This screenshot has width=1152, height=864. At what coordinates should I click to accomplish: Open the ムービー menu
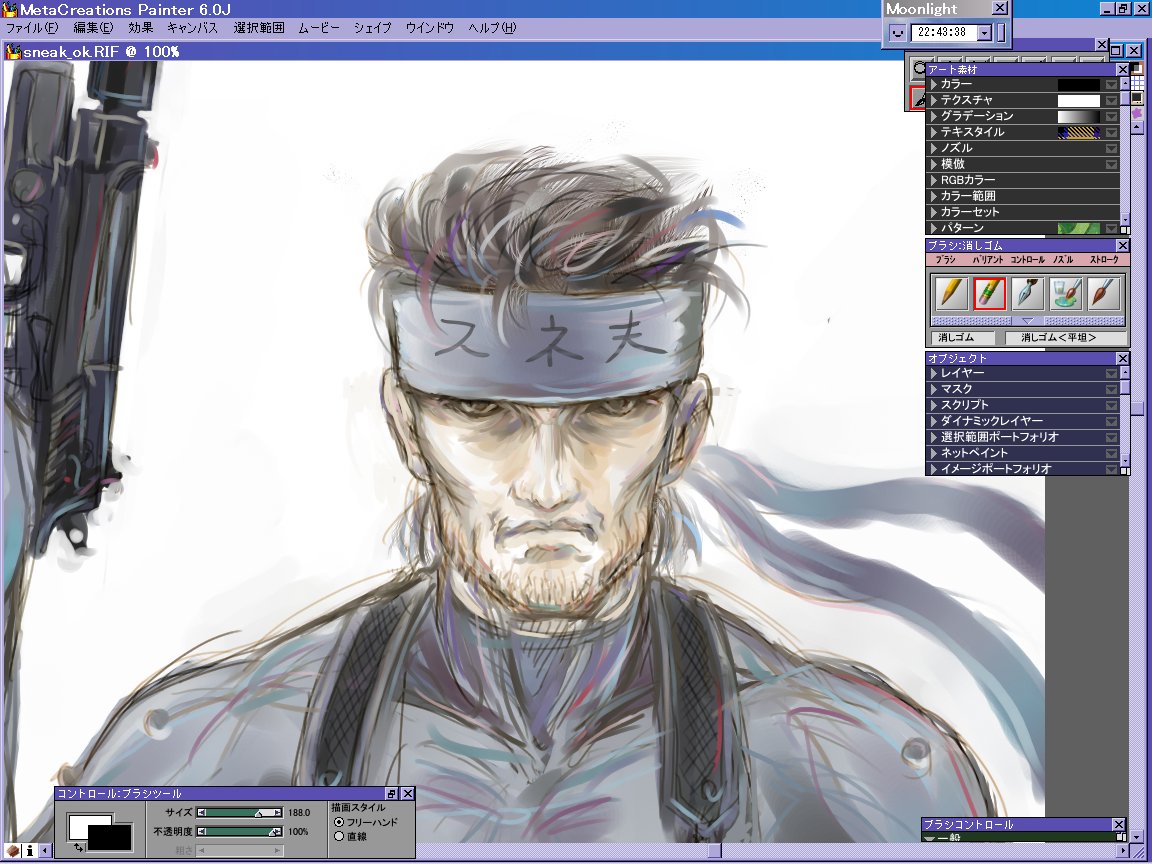click(319, 28)
